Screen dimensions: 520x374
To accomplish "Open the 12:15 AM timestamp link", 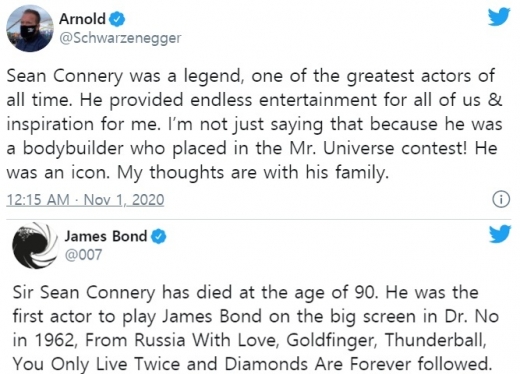I will click(x=38, y=200).
